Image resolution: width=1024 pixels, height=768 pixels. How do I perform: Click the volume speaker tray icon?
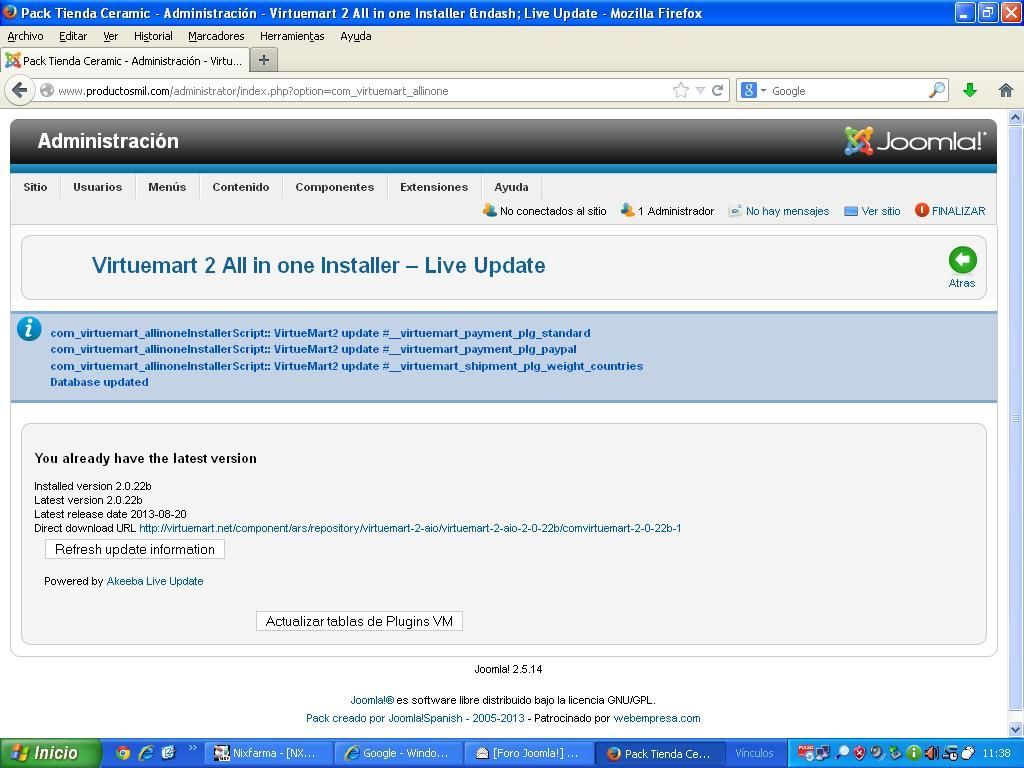pos(931,753)
